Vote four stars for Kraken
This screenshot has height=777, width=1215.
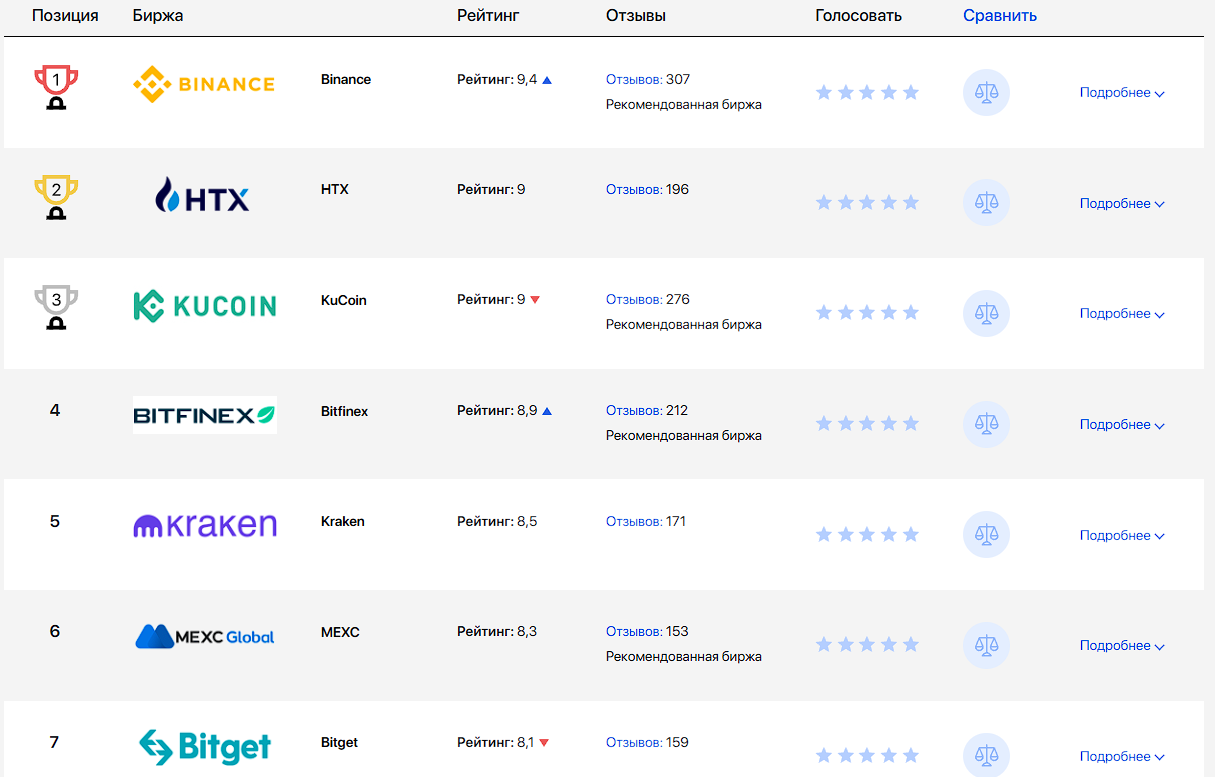pyautogui.click(x=889, y=535)
